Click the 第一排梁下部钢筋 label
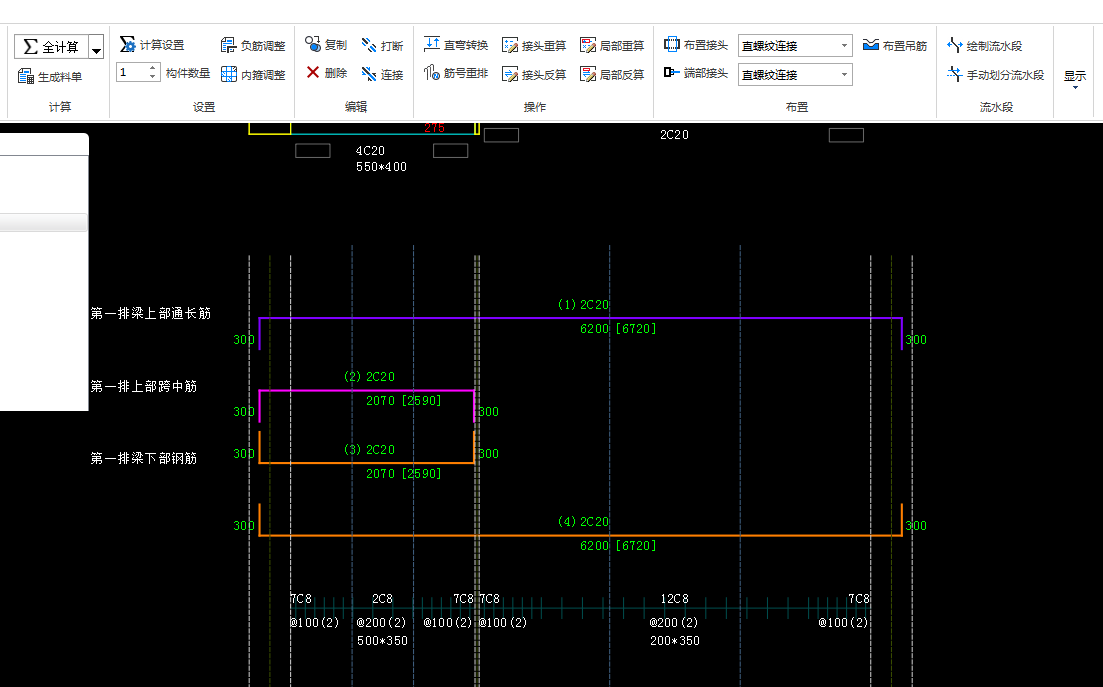 point(144,458)
